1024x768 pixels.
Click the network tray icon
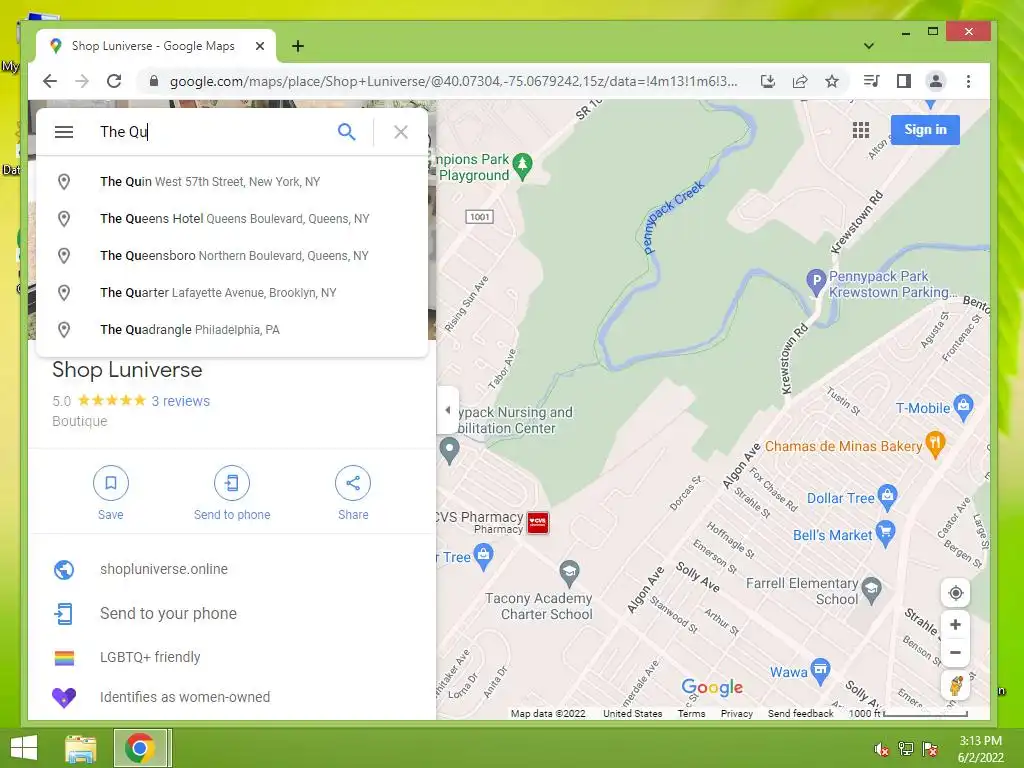906,749
